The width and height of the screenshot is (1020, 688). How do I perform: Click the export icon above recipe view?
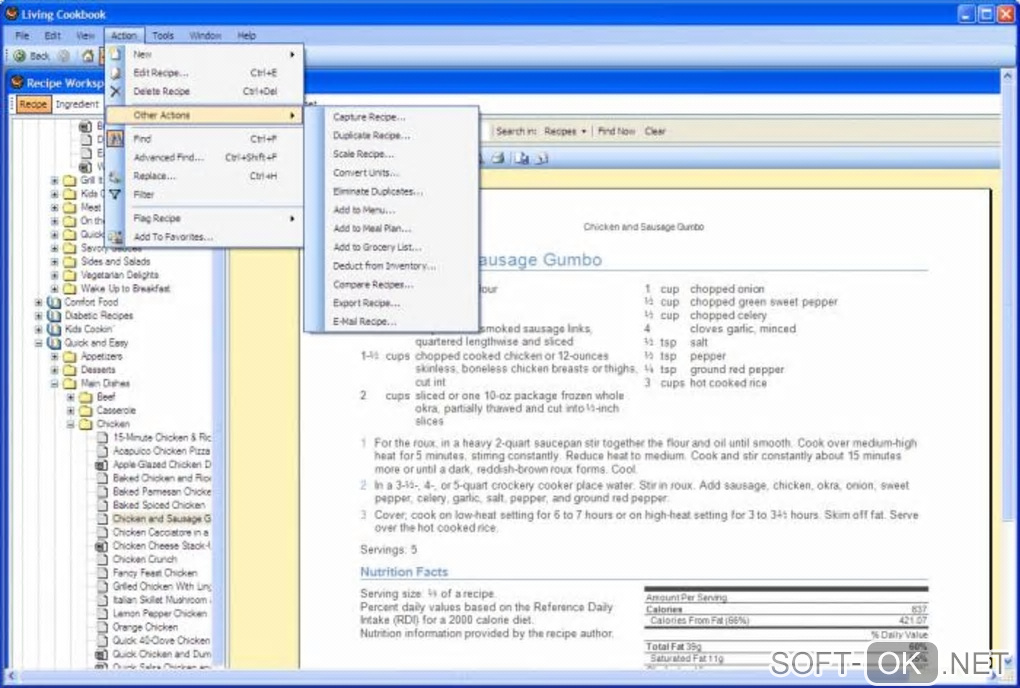(542, 158)
